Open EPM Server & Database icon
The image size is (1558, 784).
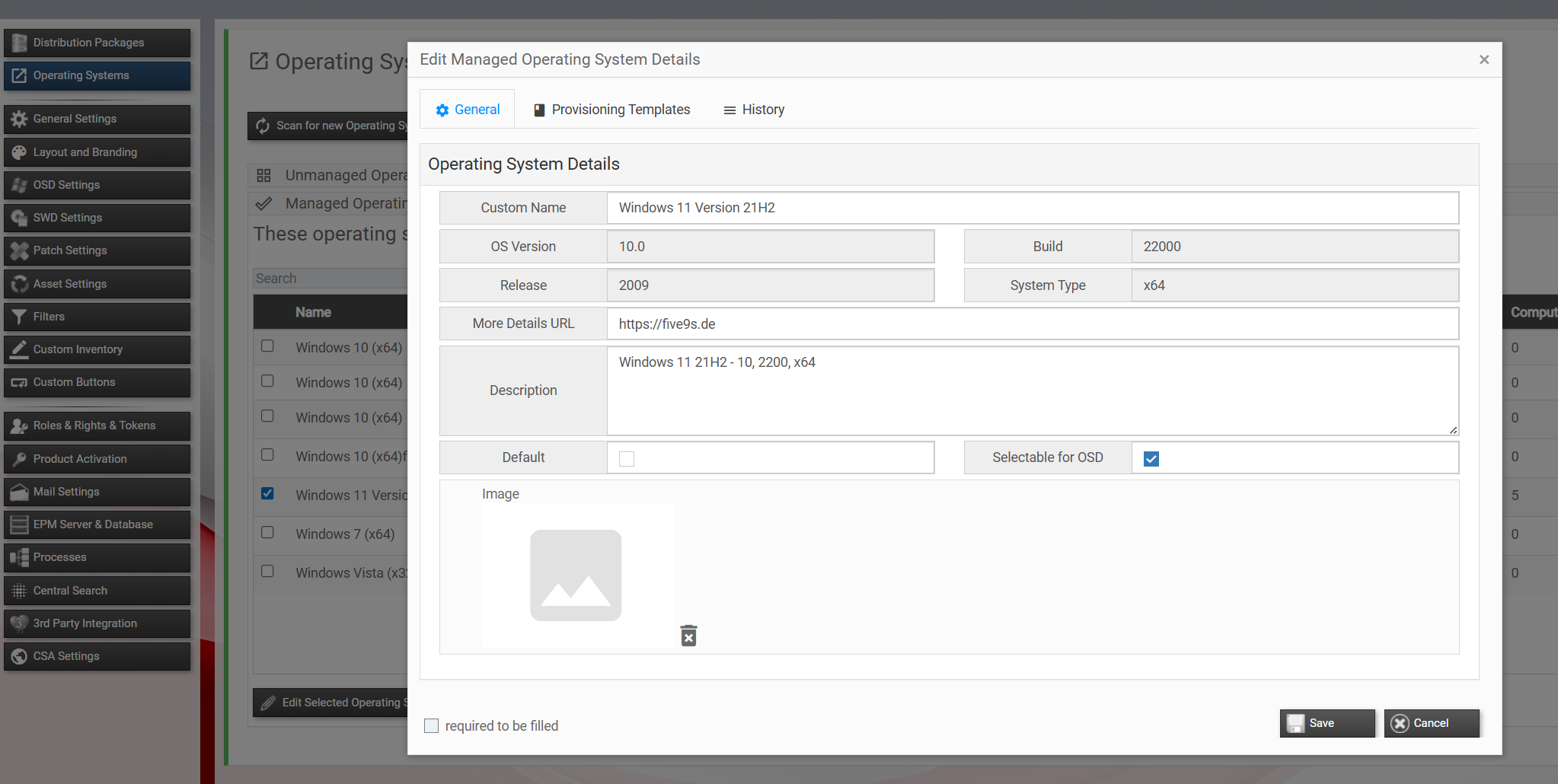[19, 524]
